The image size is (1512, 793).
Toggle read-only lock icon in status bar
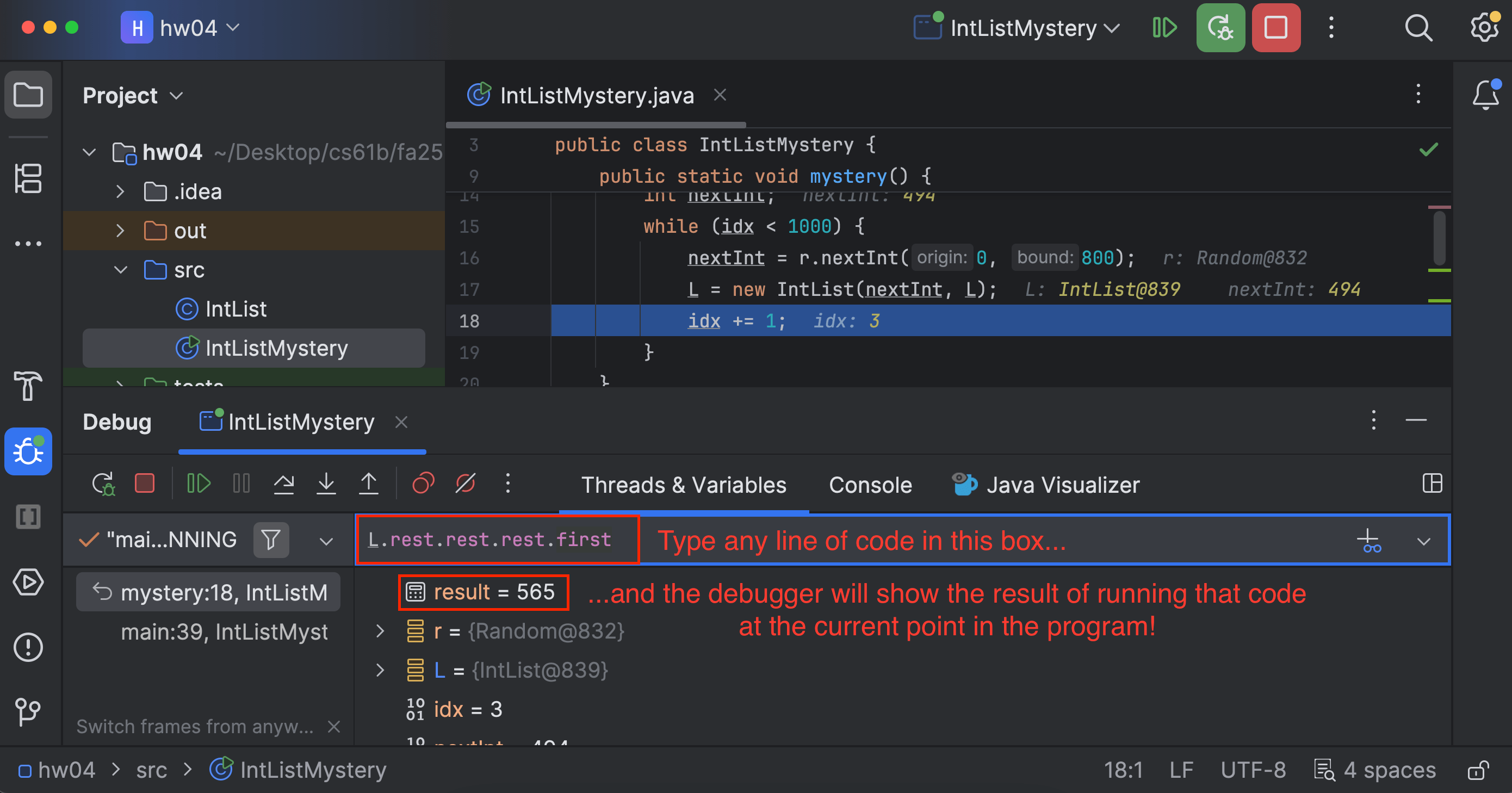pyautogui.click(x=1478, y=770)
